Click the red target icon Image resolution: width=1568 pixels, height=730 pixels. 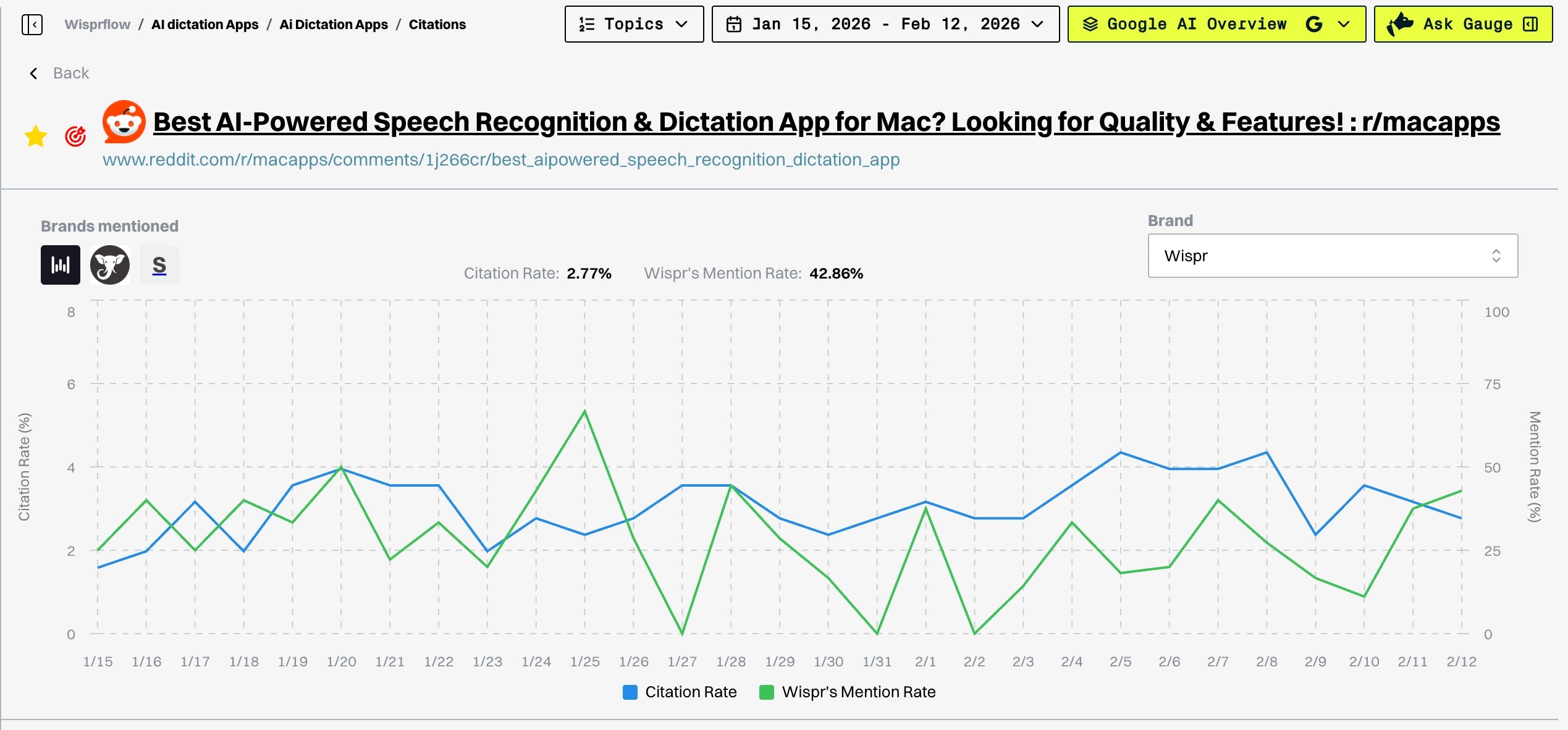[x=75, y=136]
